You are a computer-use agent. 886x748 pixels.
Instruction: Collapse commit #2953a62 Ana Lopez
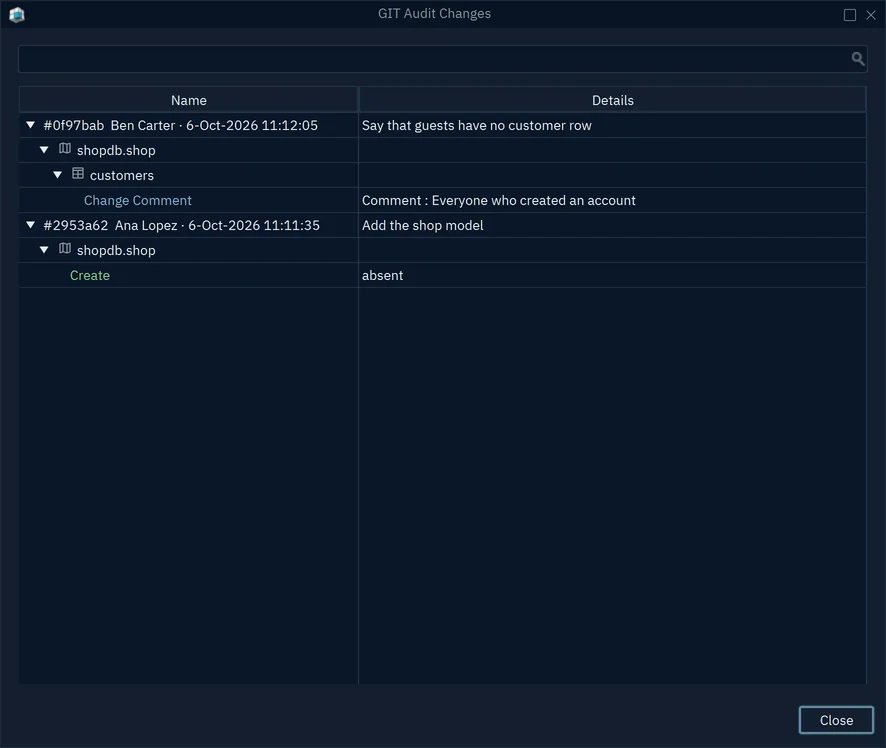(x=31, y=225)
